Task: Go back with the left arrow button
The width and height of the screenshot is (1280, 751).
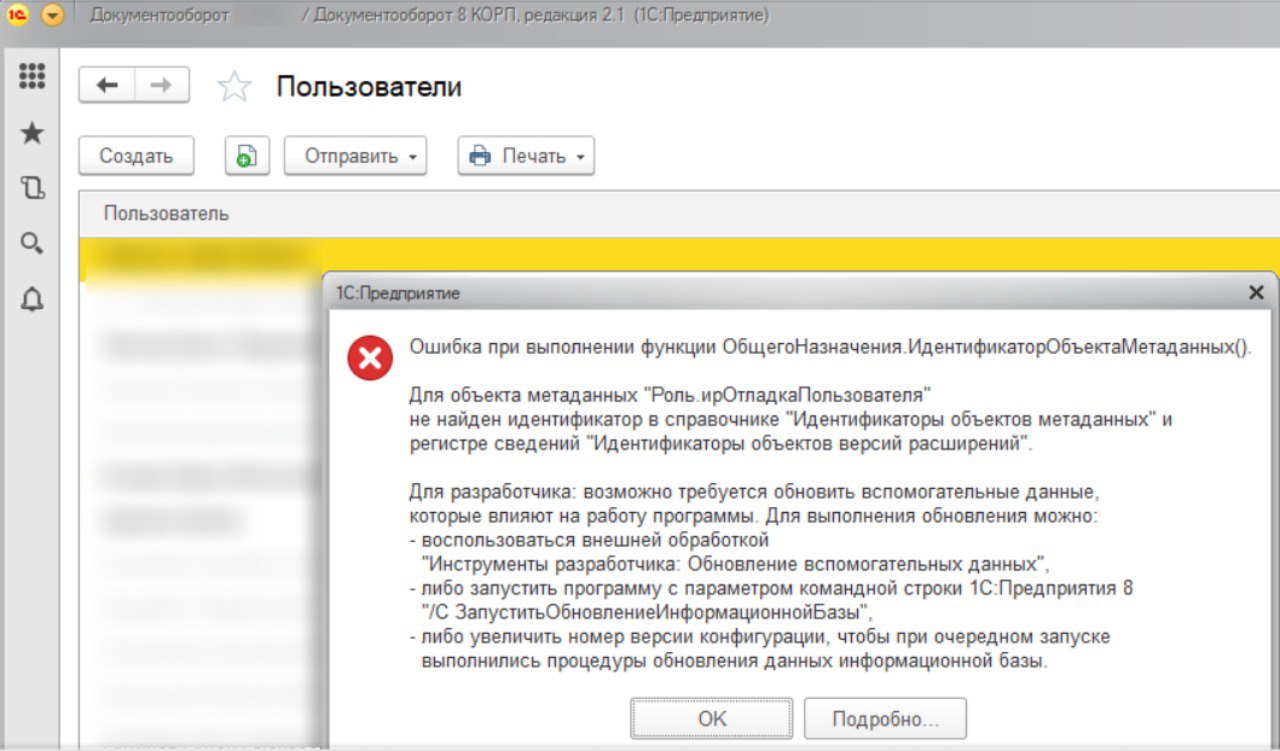Action: pyautogui.click(x=107, y=85)
